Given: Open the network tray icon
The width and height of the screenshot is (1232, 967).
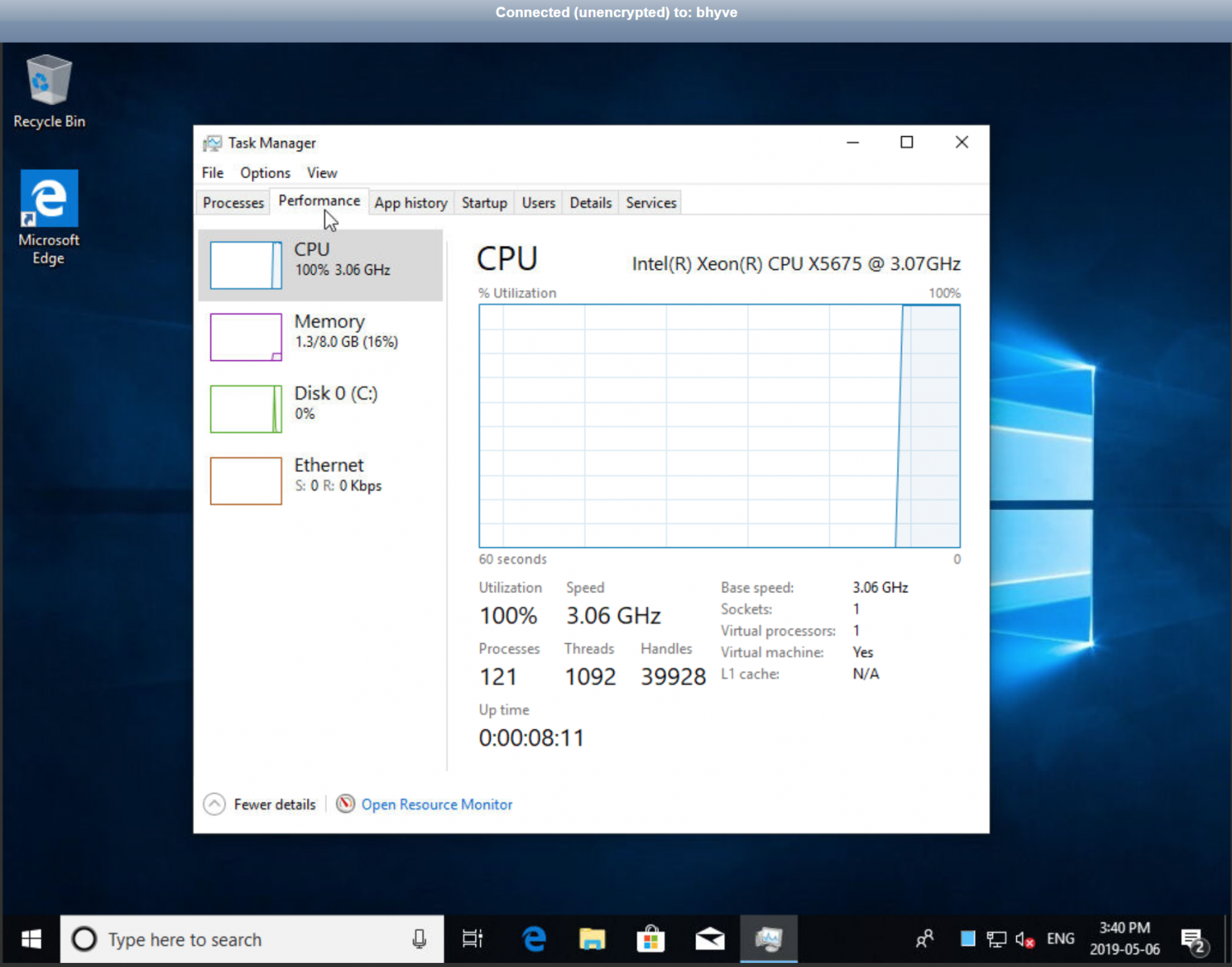Looking at the screenshot, I should 997,939.
